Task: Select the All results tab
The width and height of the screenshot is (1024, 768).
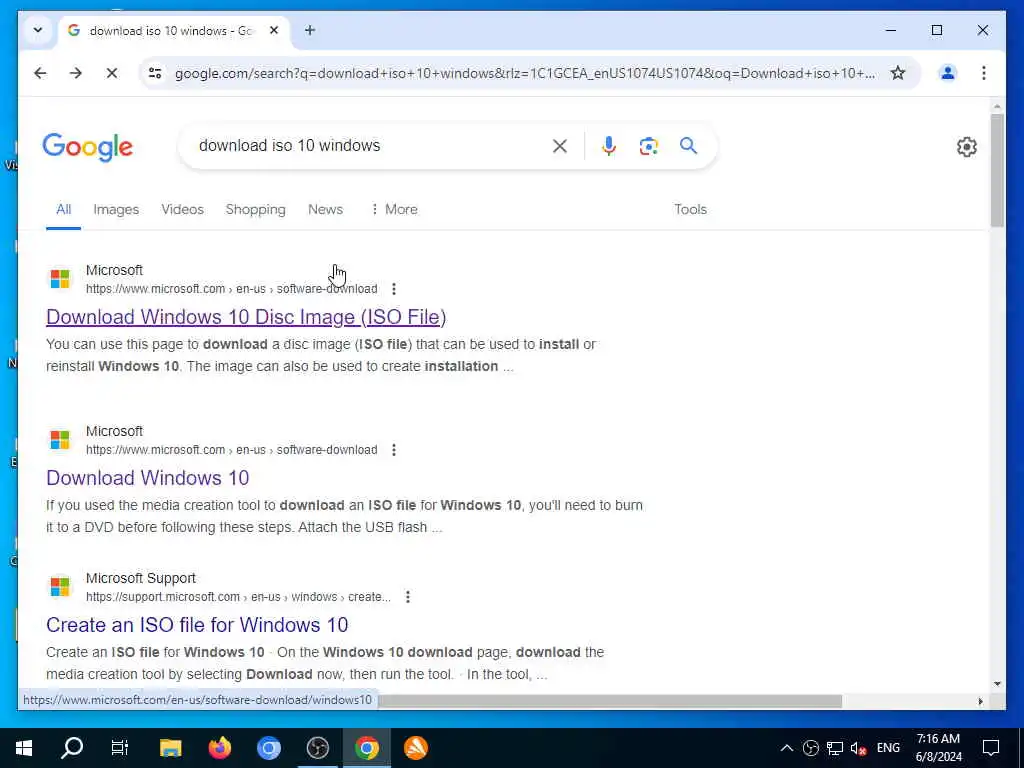Action: pos(63,209)
